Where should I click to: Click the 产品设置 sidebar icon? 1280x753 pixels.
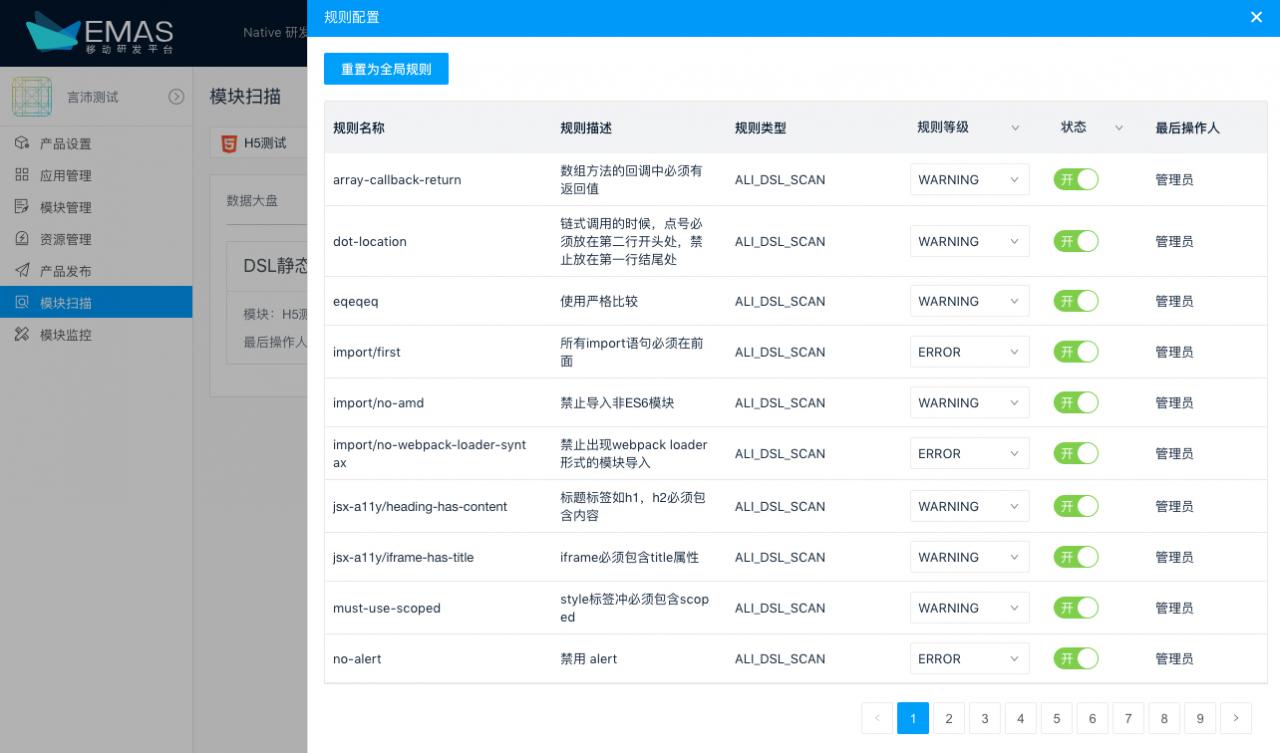22,143
